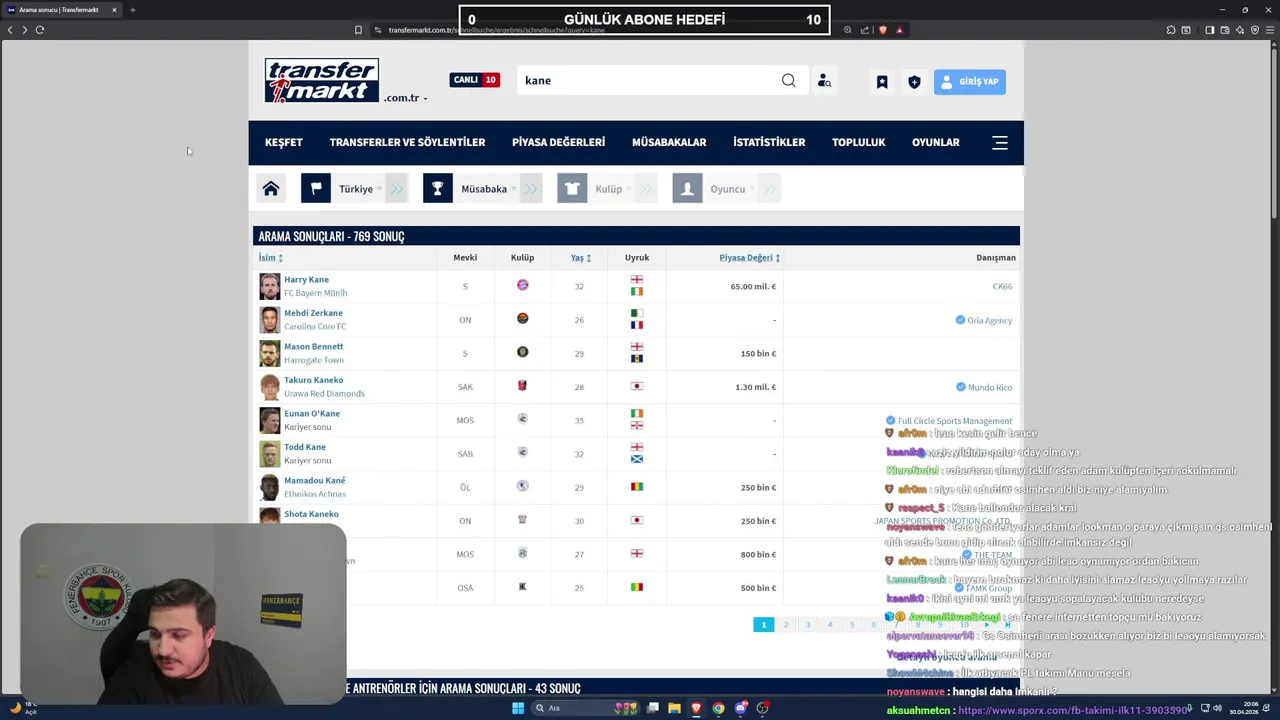Click the trophy icon next to Müsabaka
Screen dimensions: 1280x720
pyautogui.click(x=438, y=188)
